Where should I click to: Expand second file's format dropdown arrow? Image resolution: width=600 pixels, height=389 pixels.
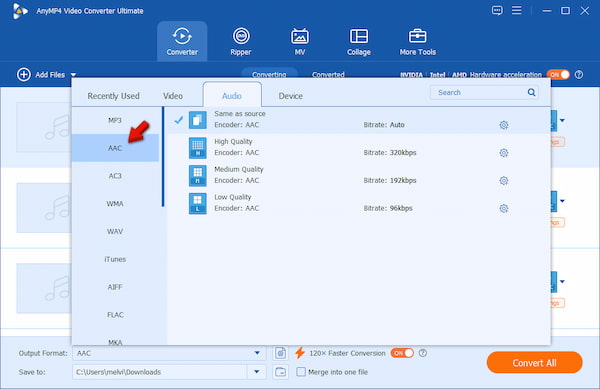pyautogui.click(x=562, y=201)
